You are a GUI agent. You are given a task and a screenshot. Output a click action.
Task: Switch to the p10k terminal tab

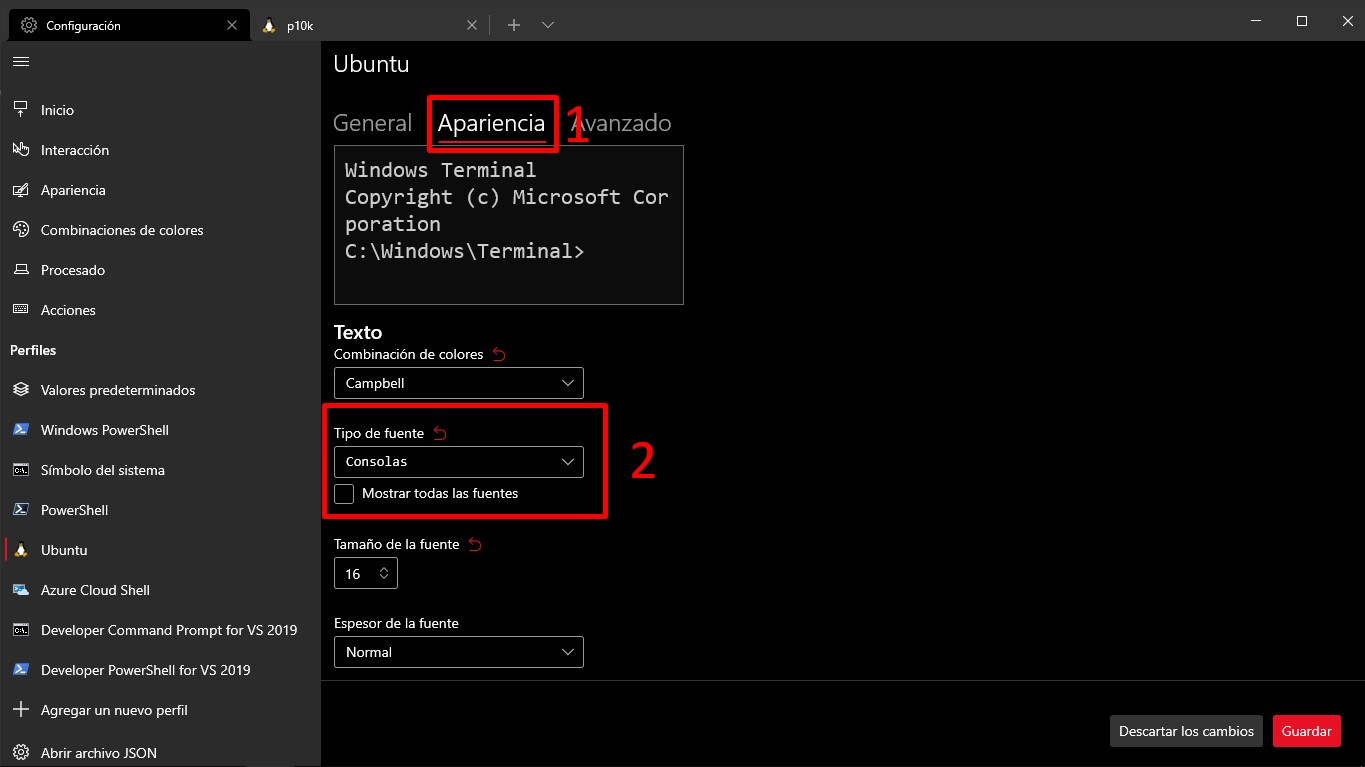370,25
